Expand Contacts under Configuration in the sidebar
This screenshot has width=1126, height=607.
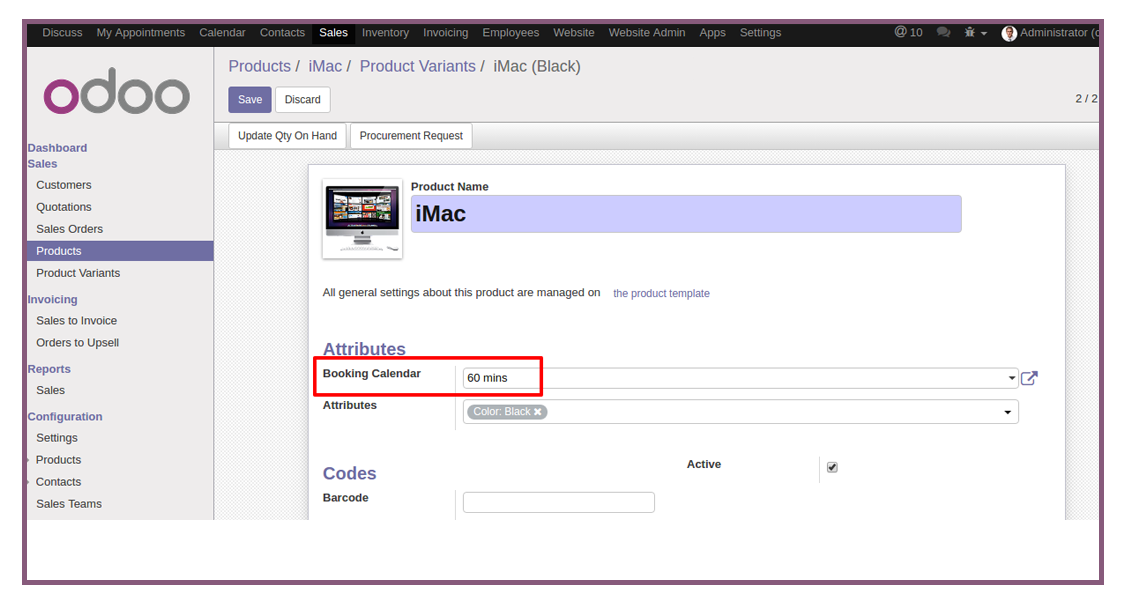pyautogui.click(x=58, y=482)
